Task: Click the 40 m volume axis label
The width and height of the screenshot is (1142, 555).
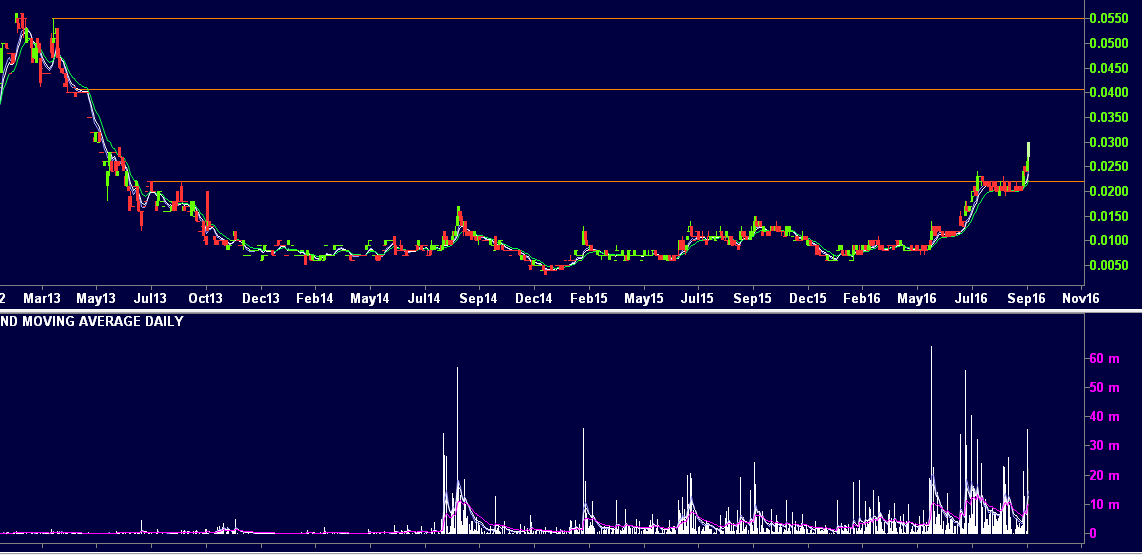Action: click(1104, 417)
